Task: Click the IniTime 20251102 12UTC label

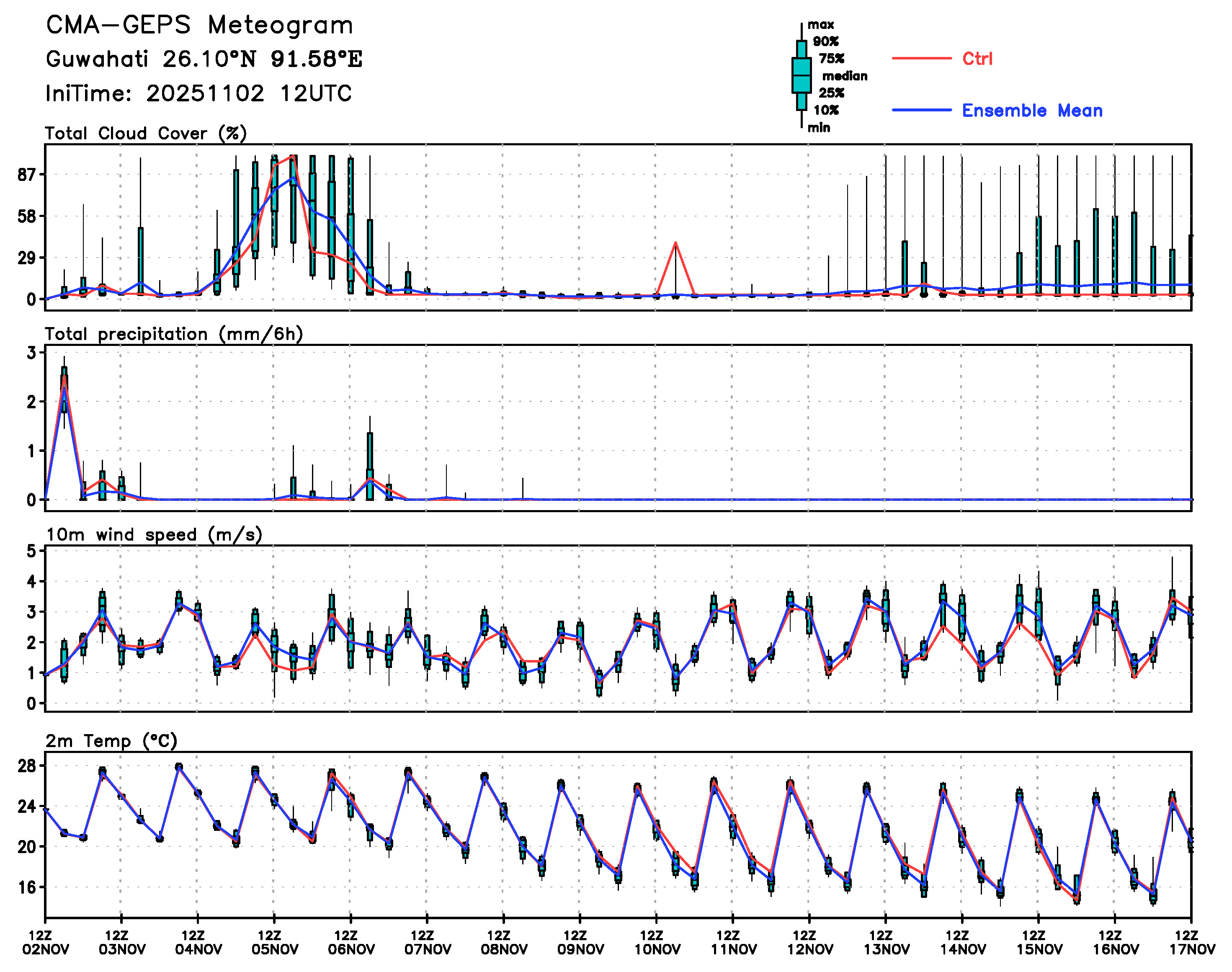Action: tap(198, 93)
